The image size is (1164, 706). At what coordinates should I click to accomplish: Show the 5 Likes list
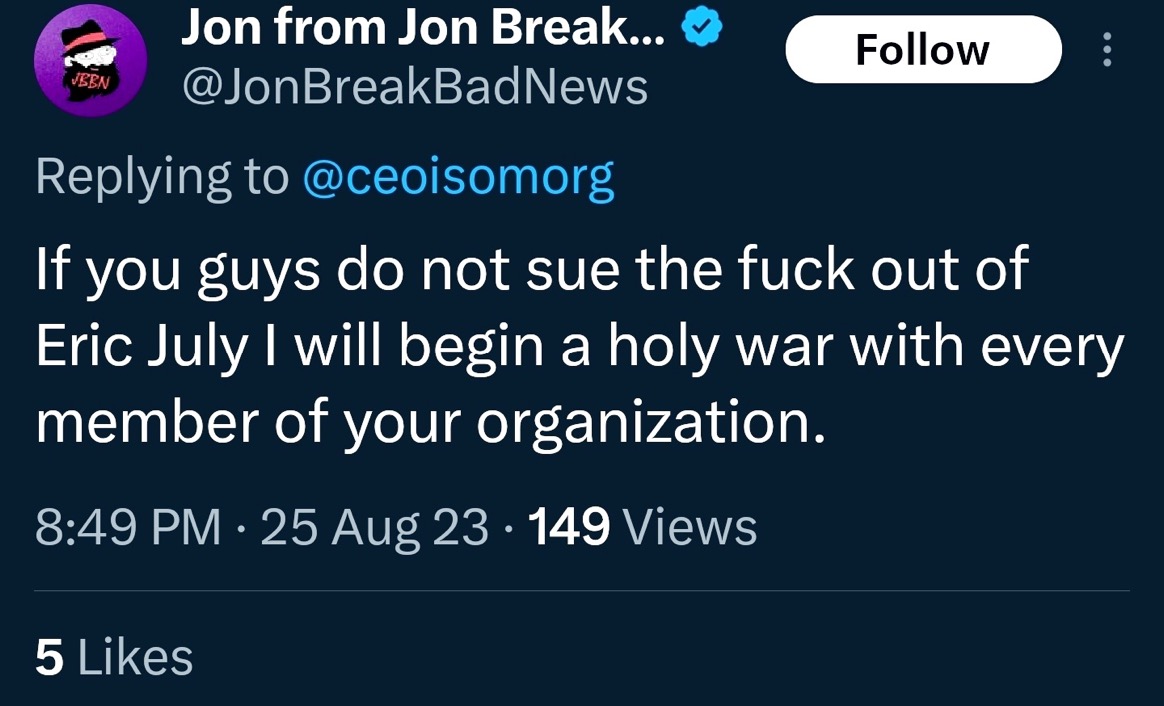pyautogui.click(x=114, y=658)
